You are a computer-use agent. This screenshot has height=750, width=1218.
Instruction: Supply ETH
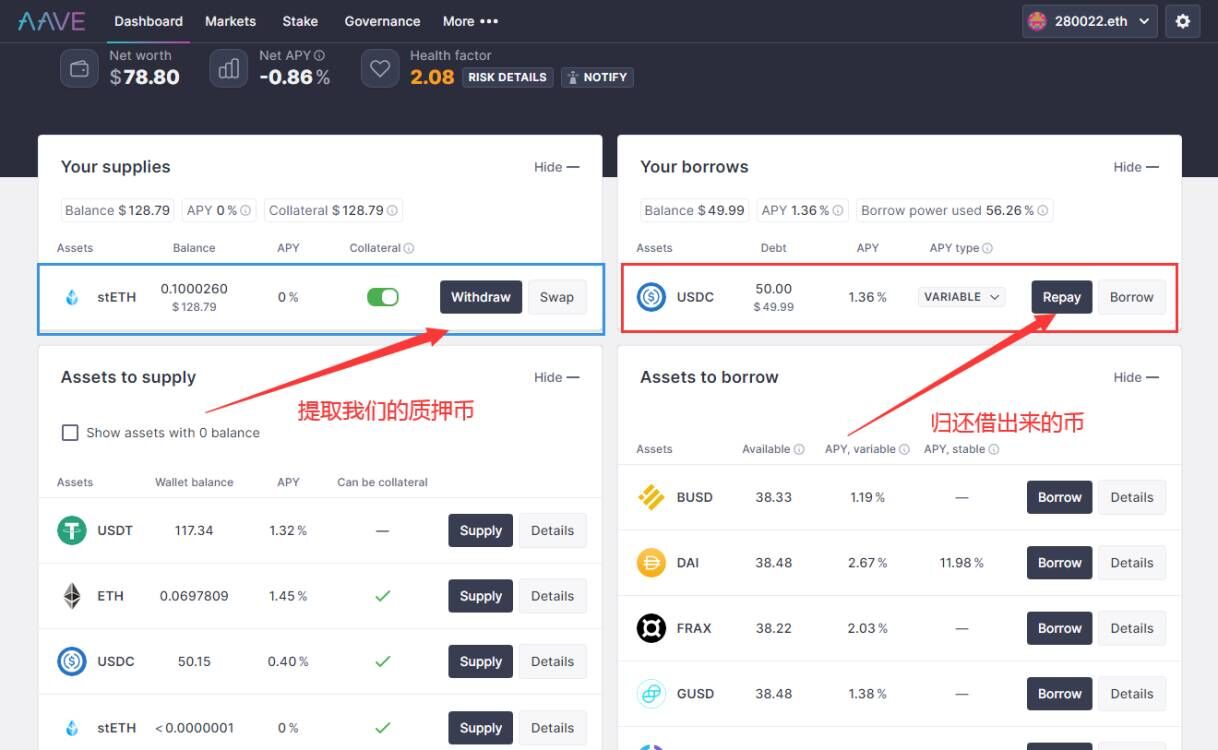481,596
